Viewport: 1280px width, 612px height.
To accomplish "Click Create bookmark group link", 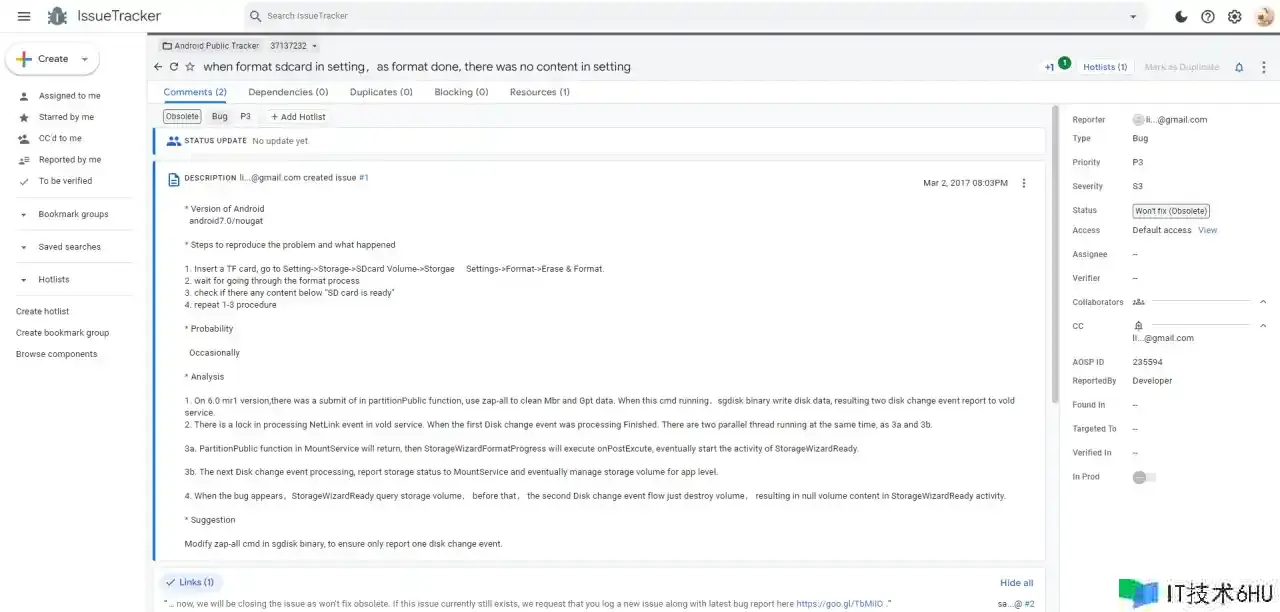I will point(63,333).
